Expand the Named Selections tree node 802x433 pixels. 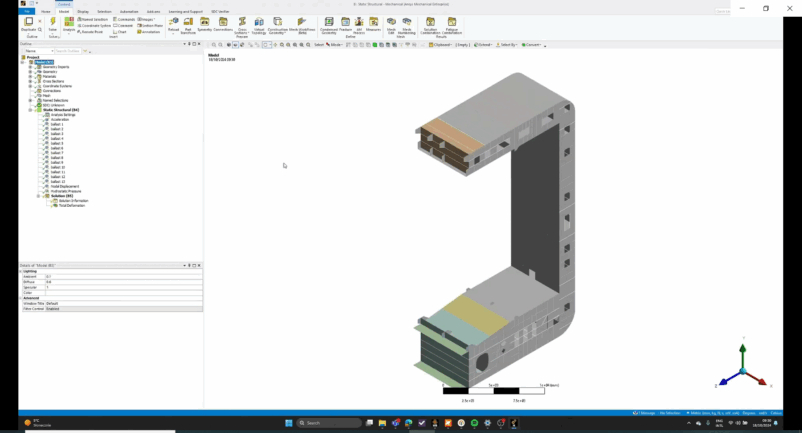pos(30,100)
